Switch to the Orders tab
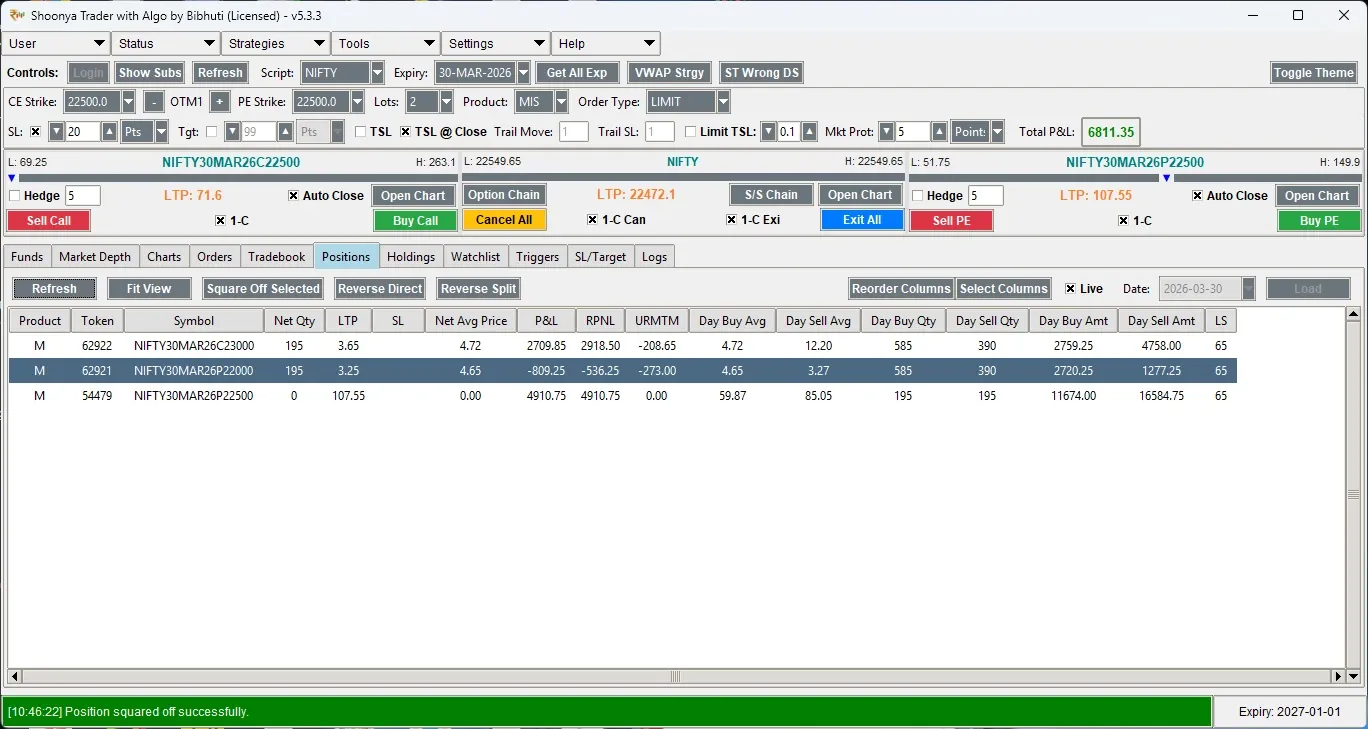The height and width of the screenshot is (729, 1368). click(x=215, y=257)
